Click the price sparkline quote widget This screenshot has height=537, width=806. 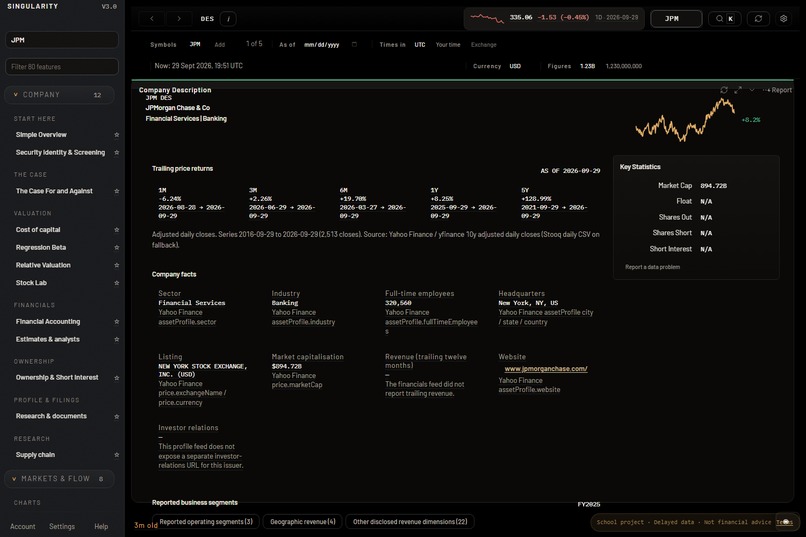(554, 18)
